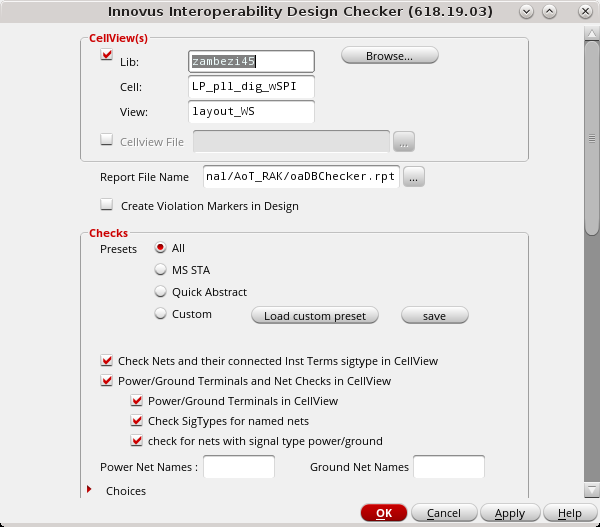
Task: Open the library Browse... dialog
Action: [390, 55]
